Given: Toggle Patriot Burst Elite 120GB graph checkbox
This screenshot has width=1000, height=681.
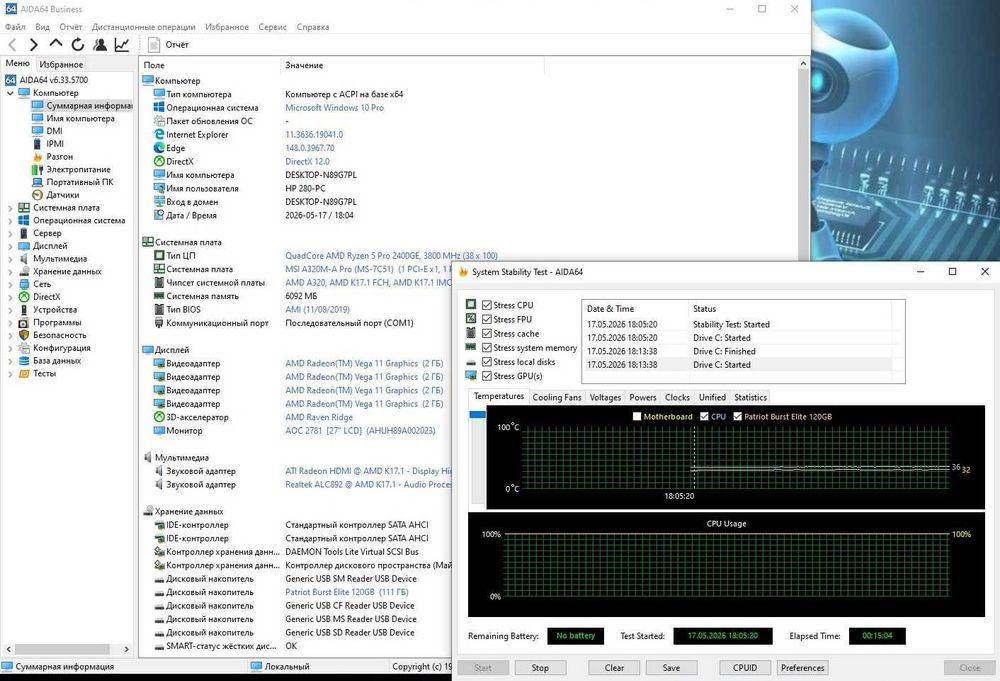Looking at the screenshot, I should tap(737, 416).
